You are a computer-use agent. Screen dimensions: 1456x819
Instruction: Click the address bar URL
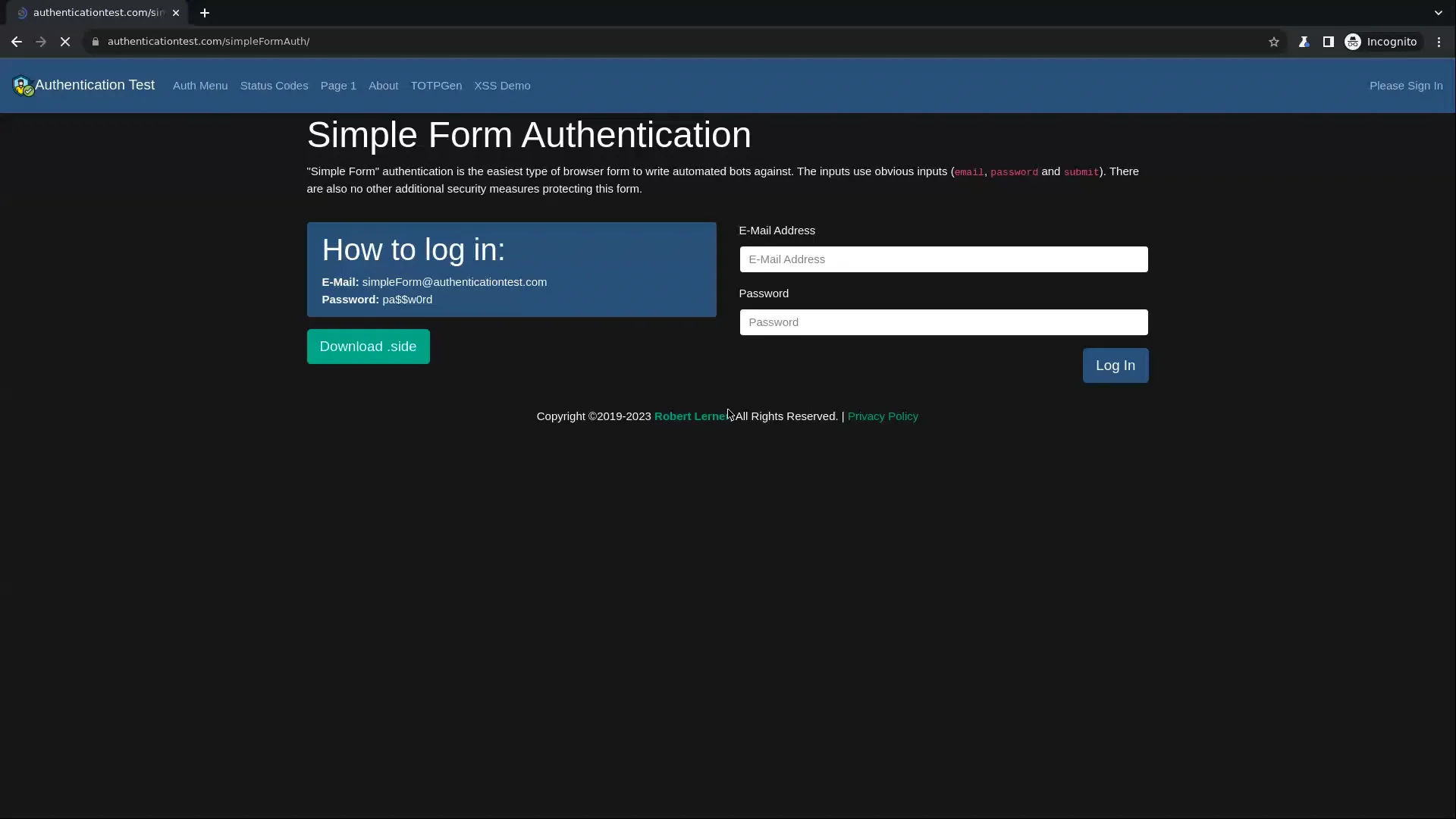[209, 42]
